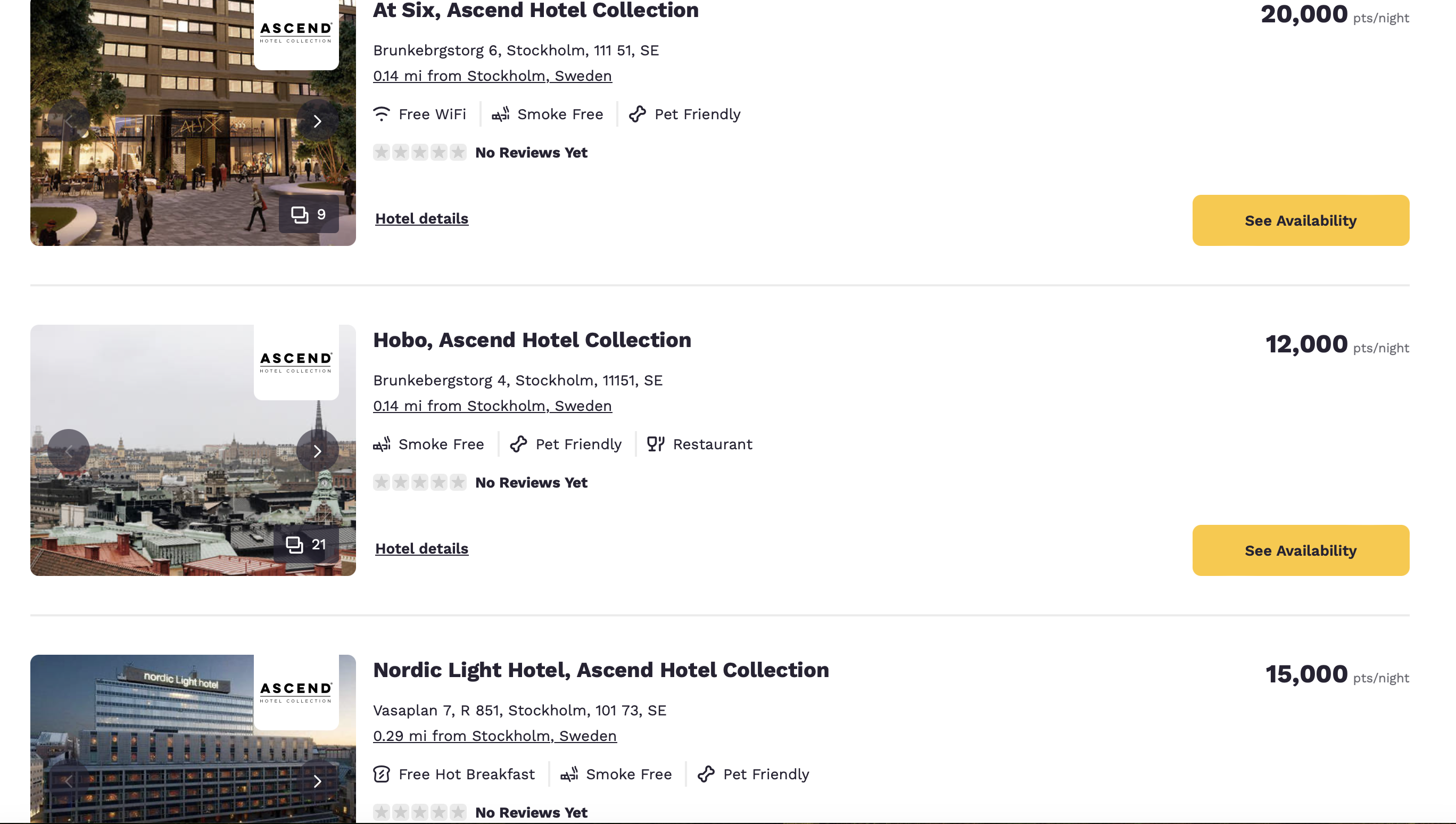Screen dimensions: 1456x824
Task: Open Nordic Light Hotel title
Action: point(601,670)
